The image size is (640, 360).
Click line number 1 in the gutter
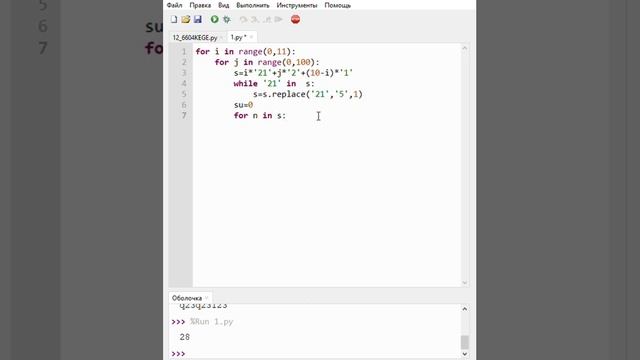184,51
